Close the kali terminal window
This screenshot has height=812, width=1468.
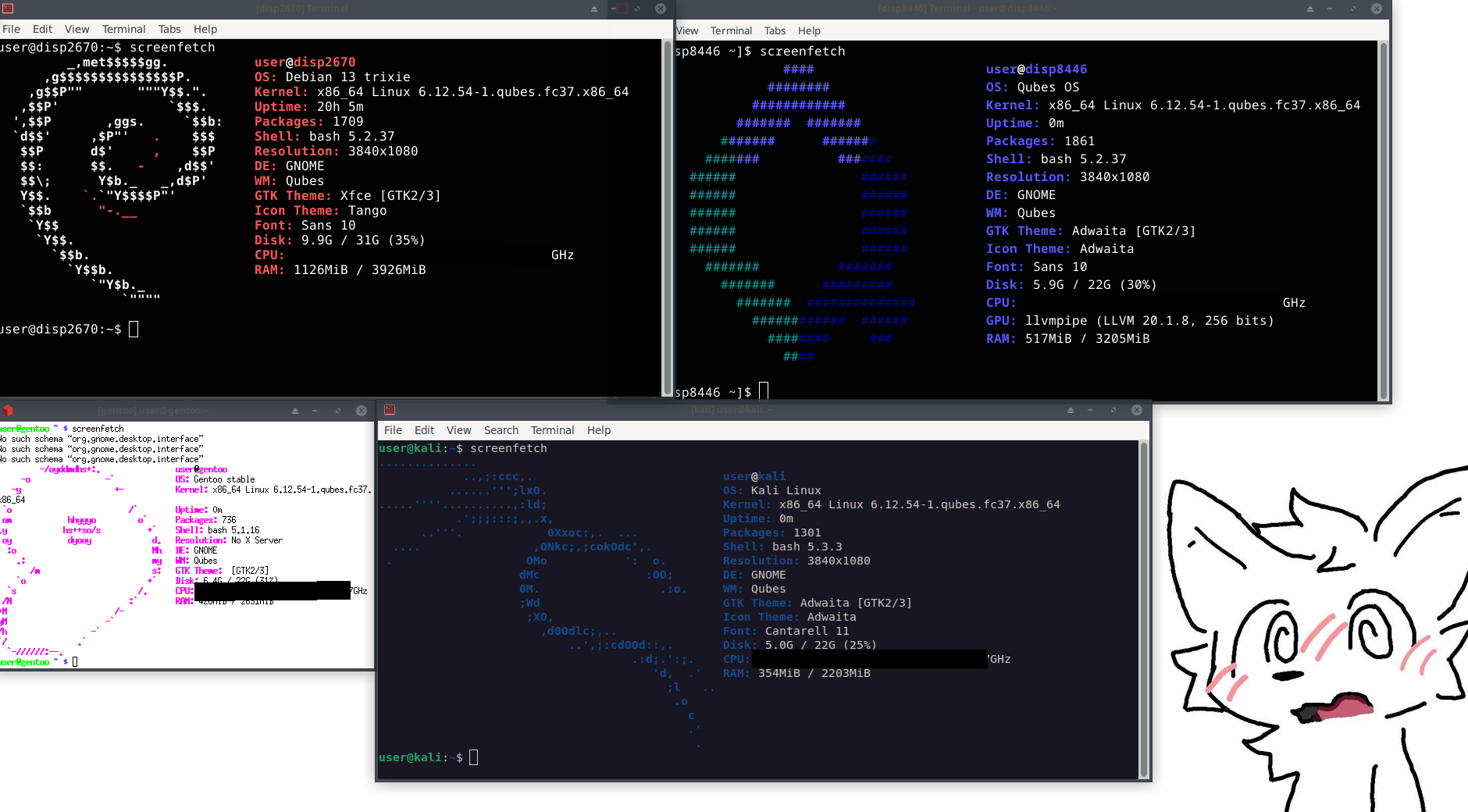[1137, 410]
